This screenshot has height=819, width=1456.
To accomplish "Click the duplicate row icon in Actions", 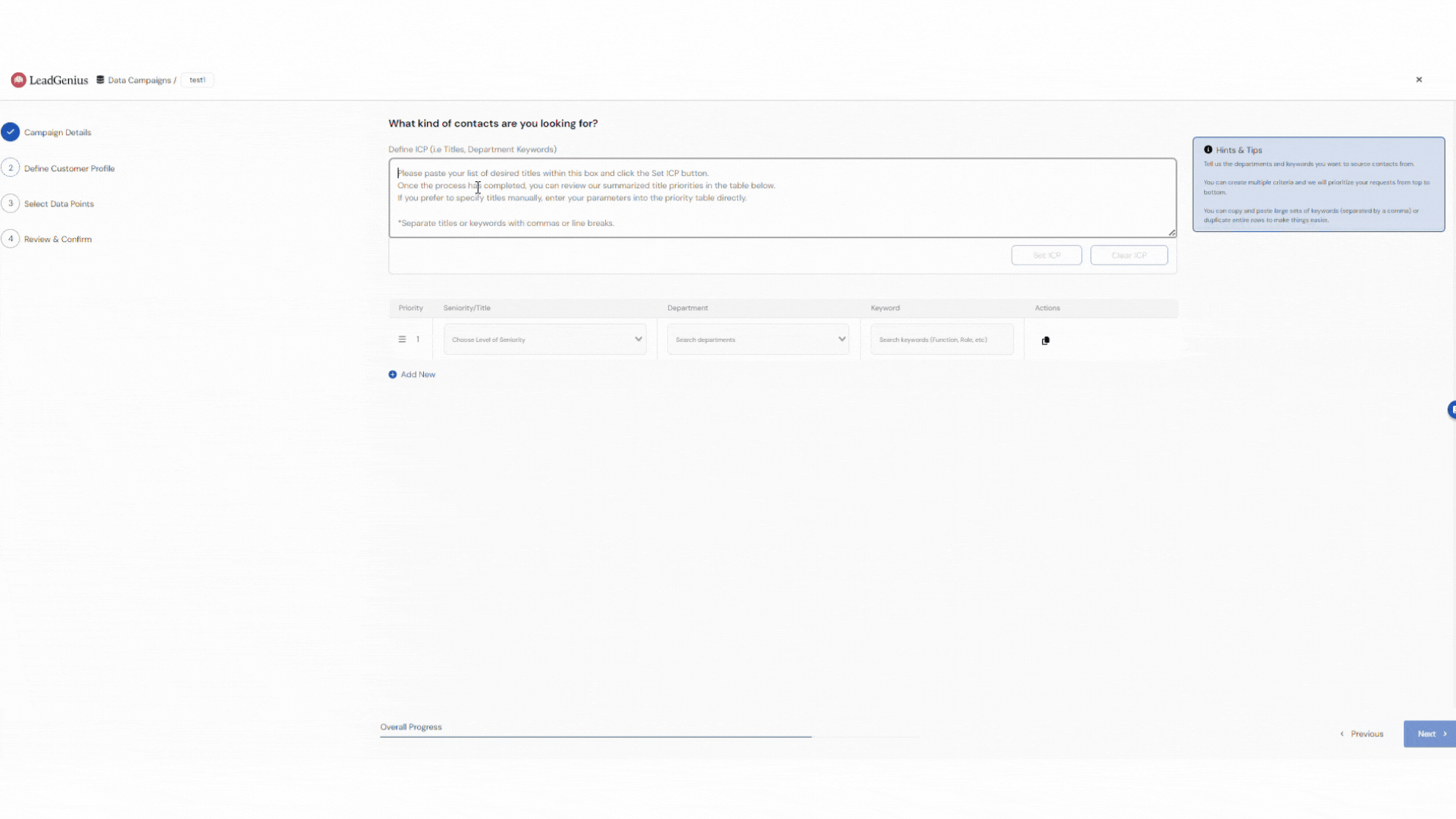I will point(1046,340).
